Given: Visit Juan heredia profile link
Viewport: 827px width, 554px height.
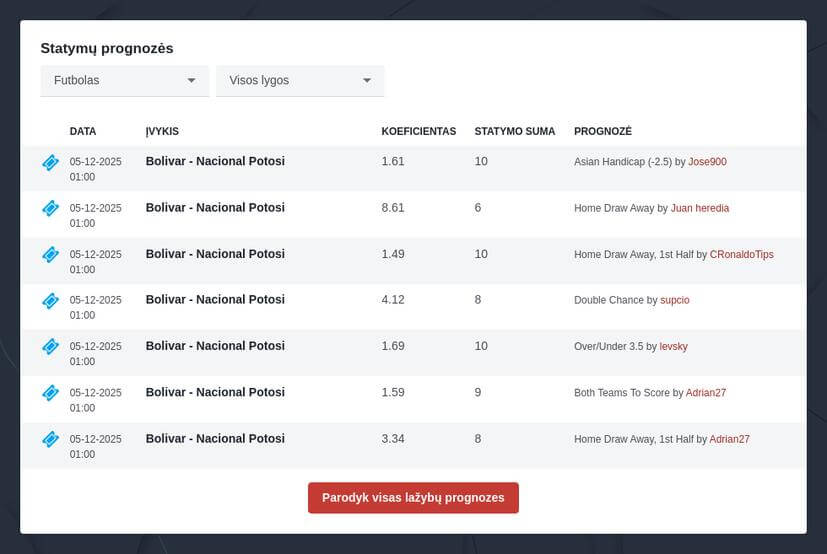Looking at the screenshot, I should coord(699,208).
